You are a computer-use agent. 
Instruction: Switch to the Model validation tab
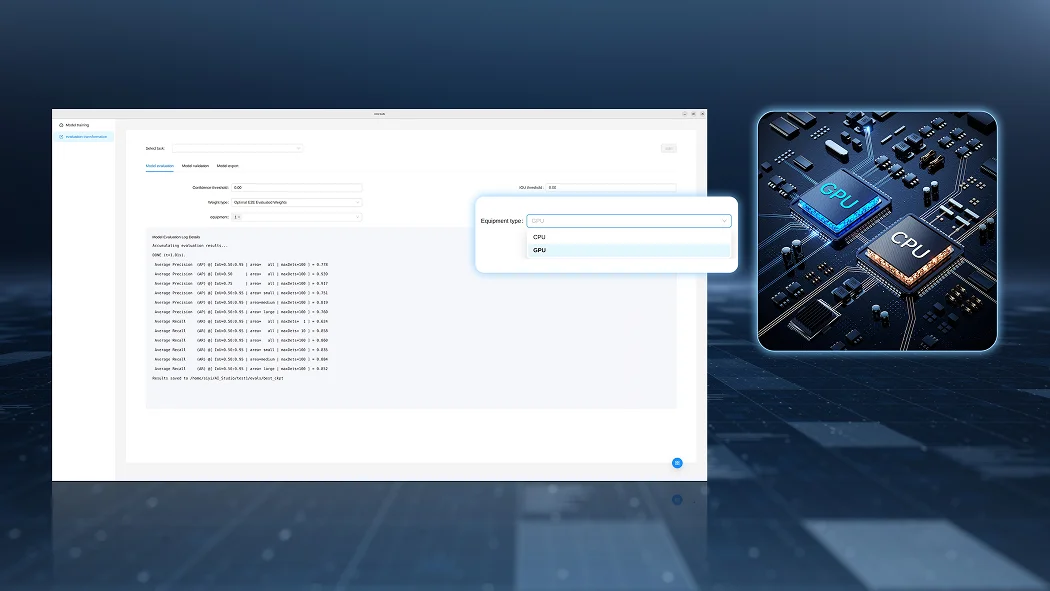point(195,166)
